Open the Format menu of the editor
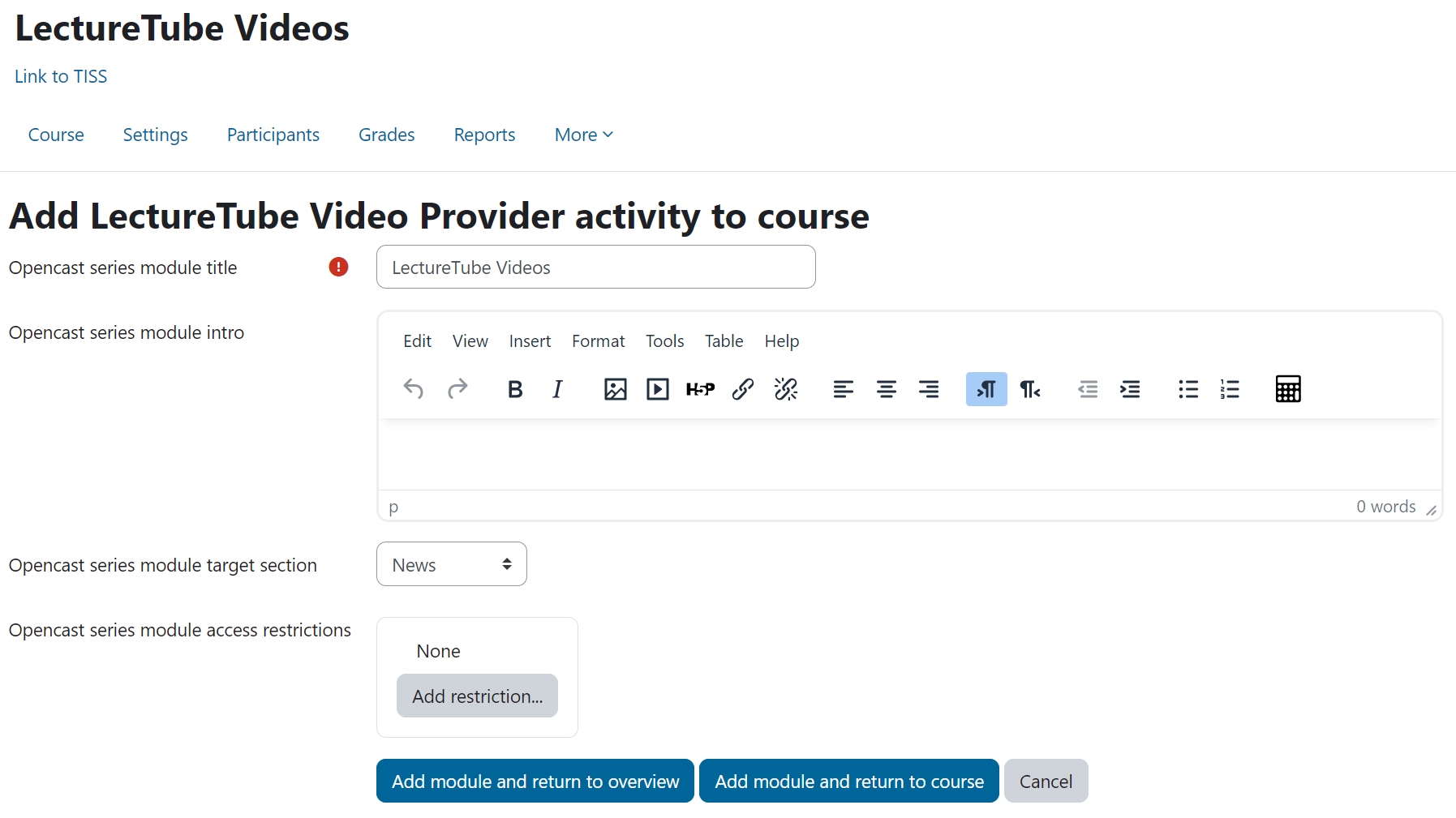The height and width of the screenshot is (818, 1456). [x=599, y=341]
